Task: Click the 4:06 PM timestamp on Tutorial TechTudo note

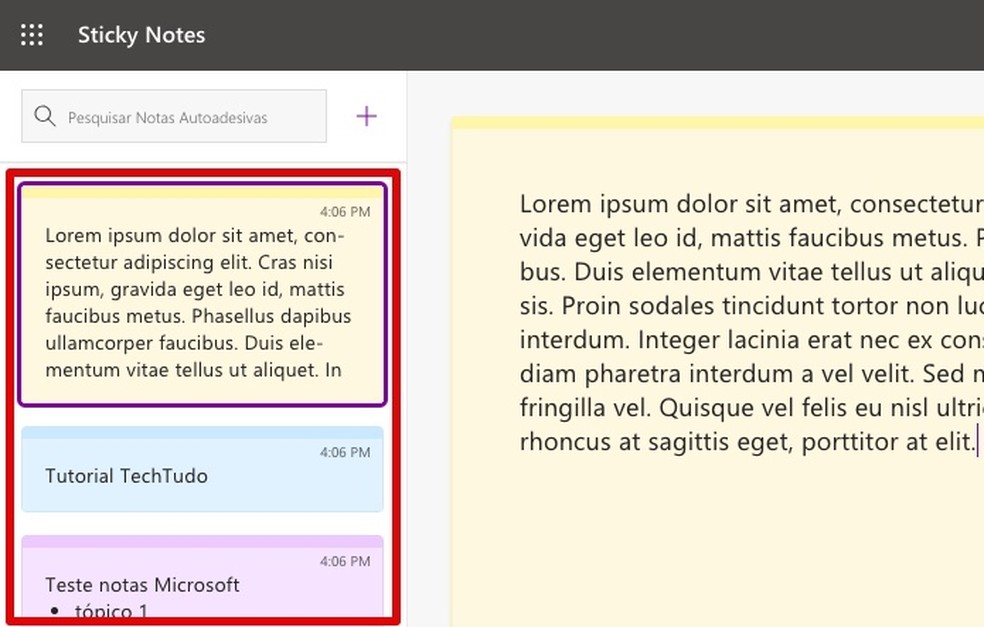Action: tap(346, 451)
